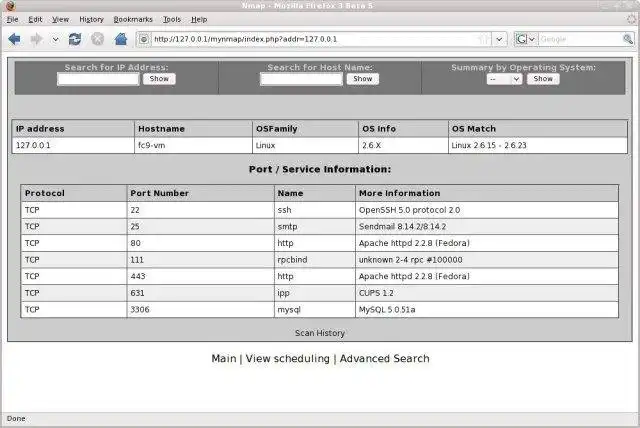Open the Advanced Search link
The width and height of the screenshot is (640, 428).
click(x=384, y=358)
